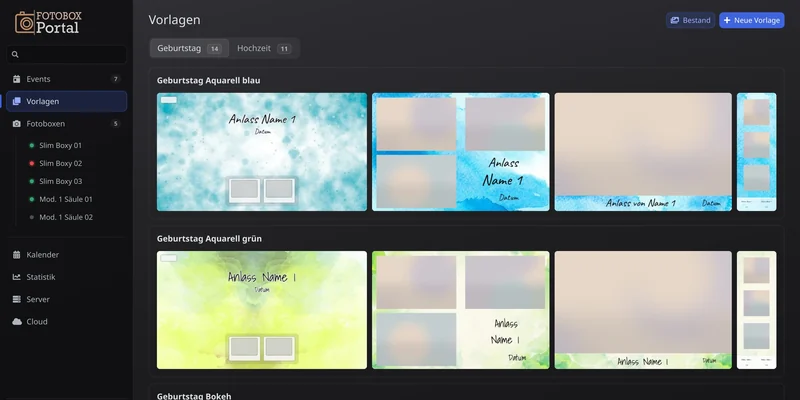Click the Geburtstag count badge 14

point(214,49)
